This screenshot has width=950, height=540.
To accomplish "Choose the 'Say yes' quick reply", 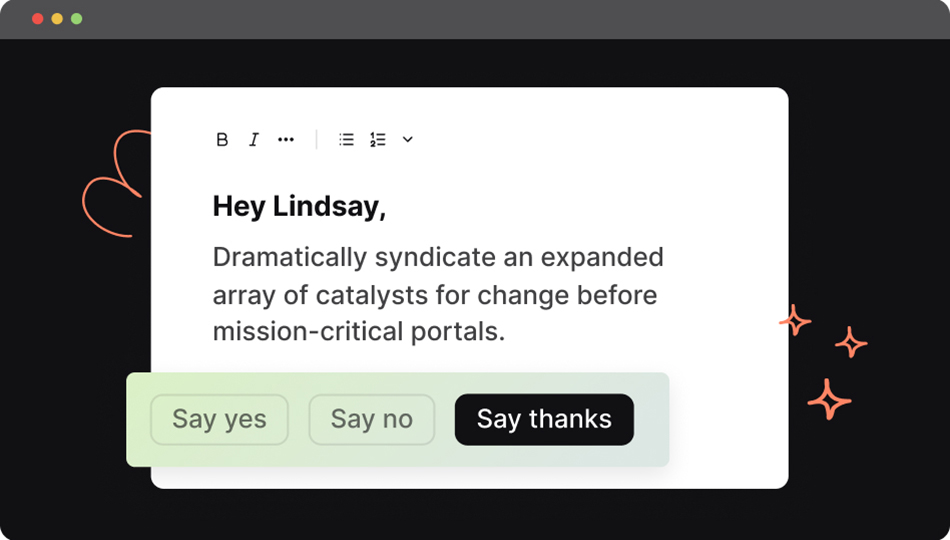I will tap(219, 419).
